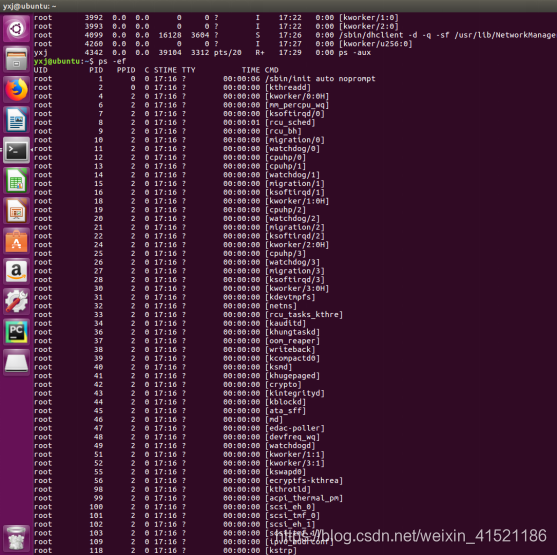557x555 pixels.
Task: Select the [kauditd] process name
Action: click(285, 323)
